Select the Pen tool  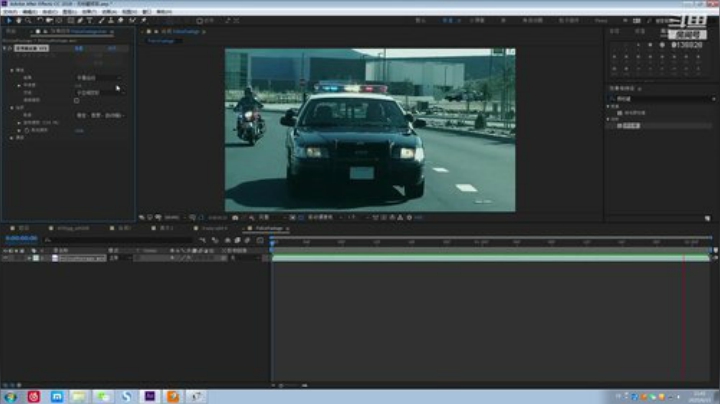point(80,21)
